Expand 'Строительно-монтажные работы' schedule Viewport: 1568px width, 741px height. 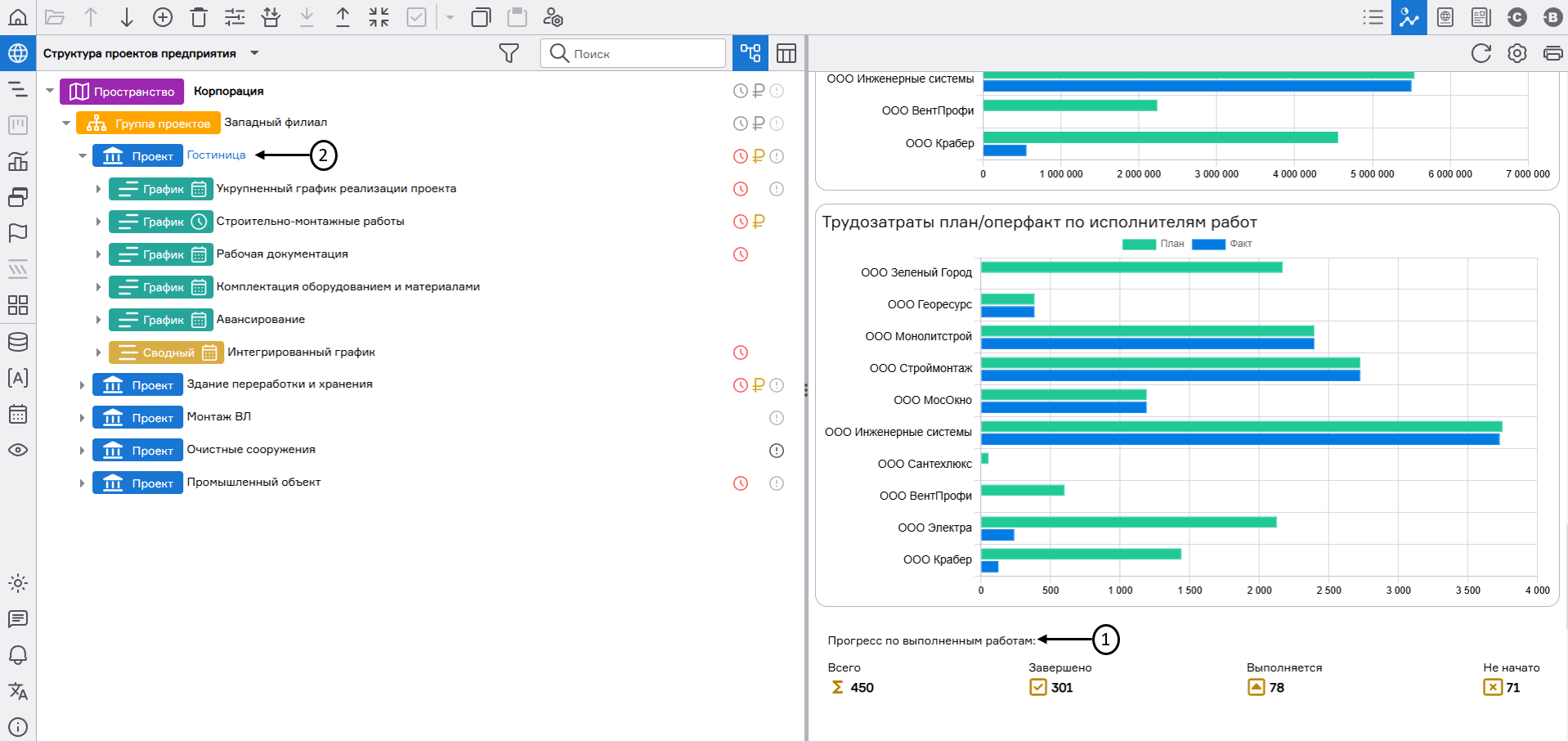click(x=98, y=222)
